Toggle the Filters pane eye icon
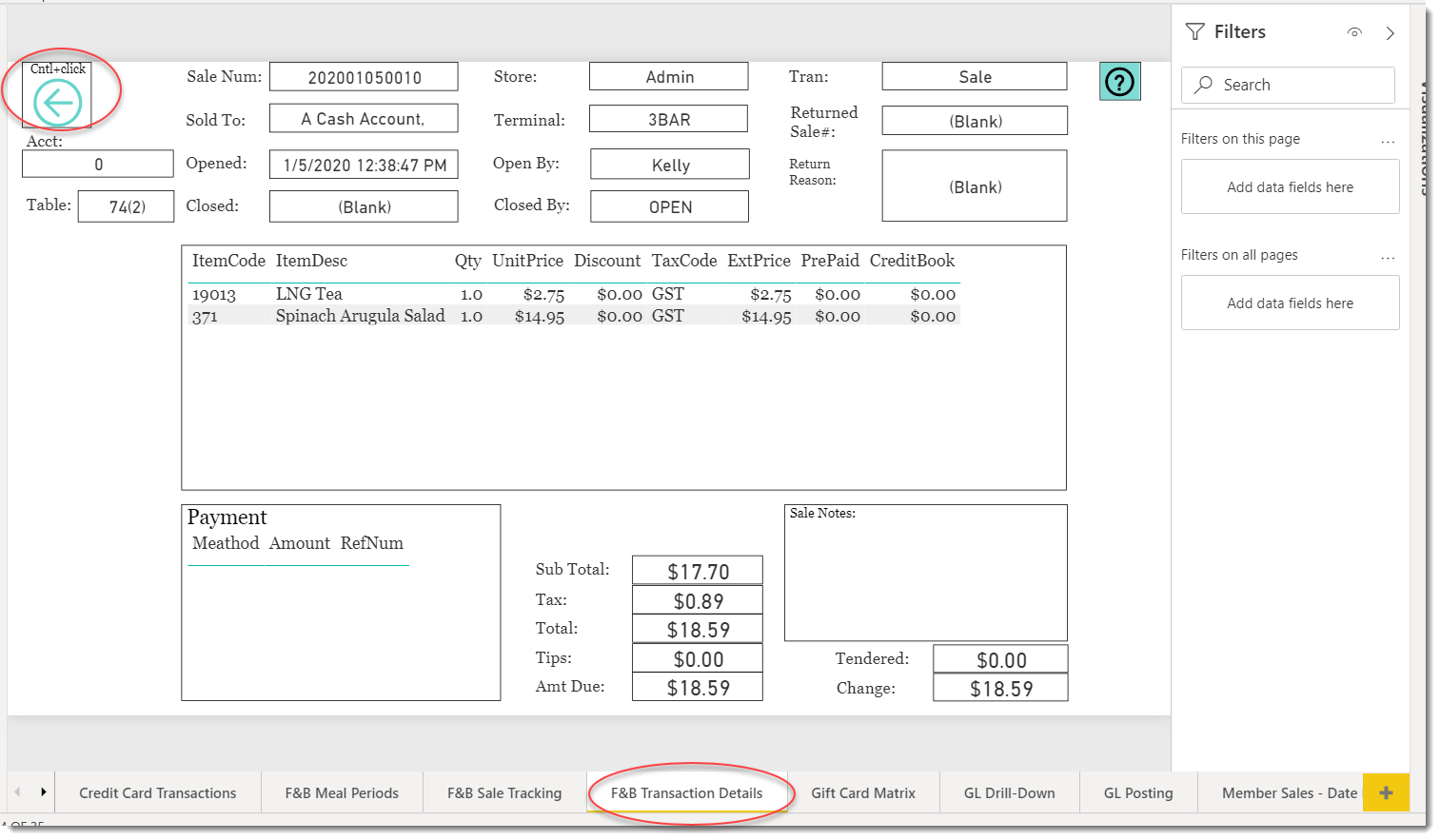 1354,32
